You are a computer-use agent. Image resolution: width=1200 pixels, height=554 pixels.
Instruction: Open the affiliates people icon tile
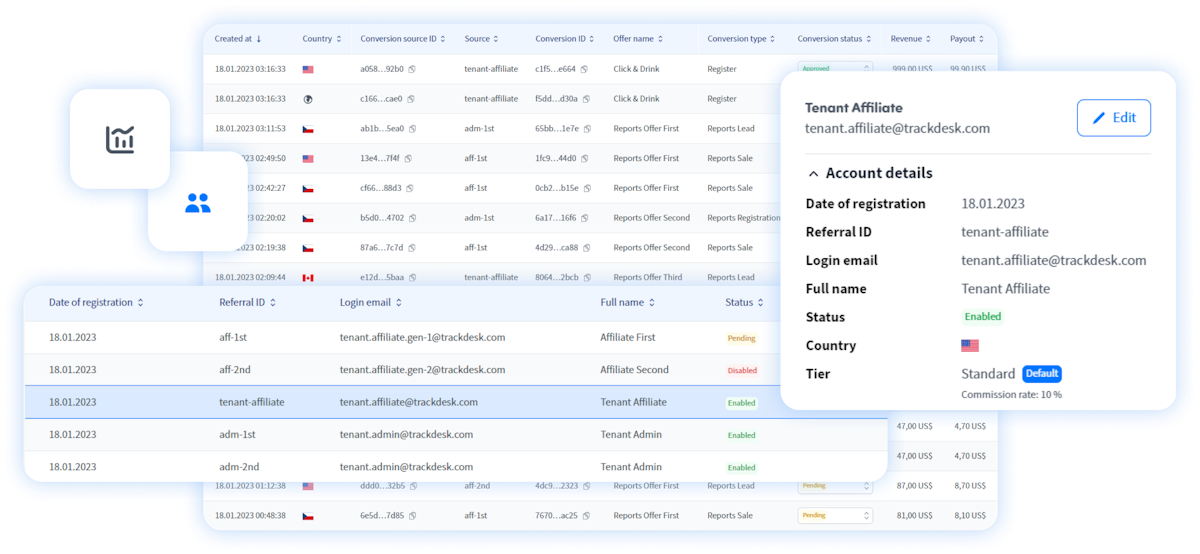(198, 203)
